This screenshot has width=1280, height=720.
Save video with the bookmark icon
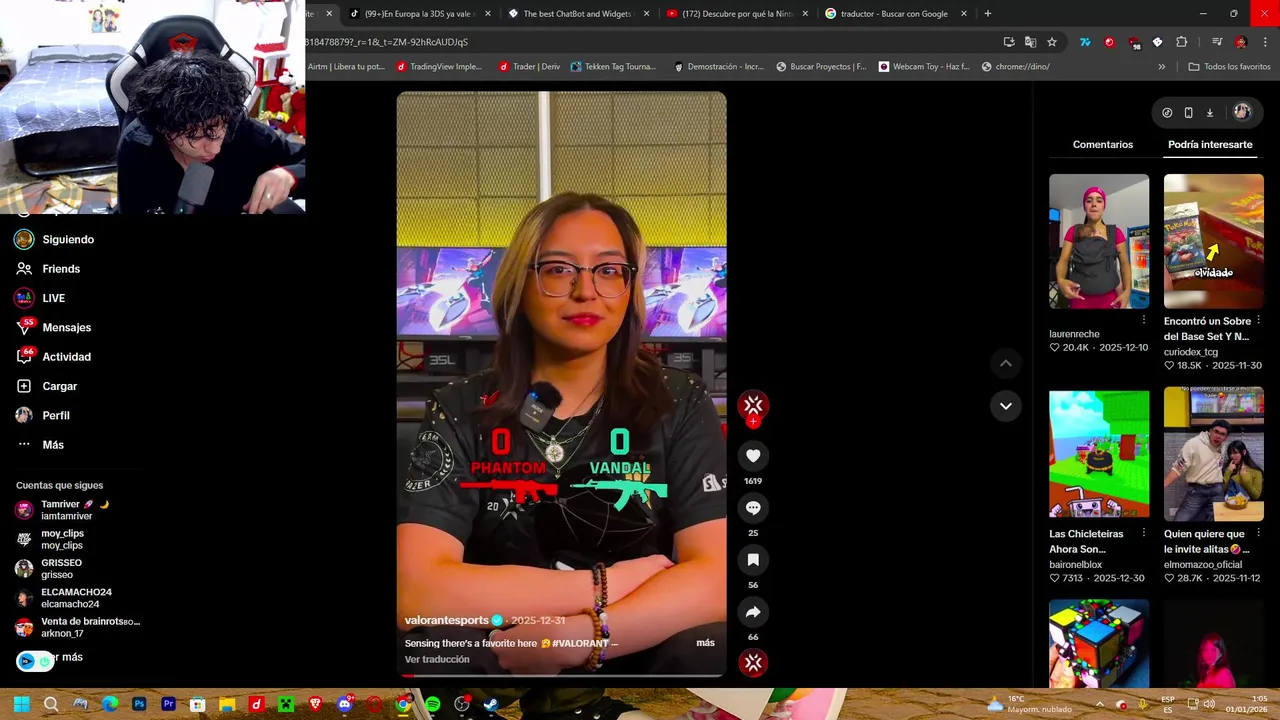pos(753,560)
